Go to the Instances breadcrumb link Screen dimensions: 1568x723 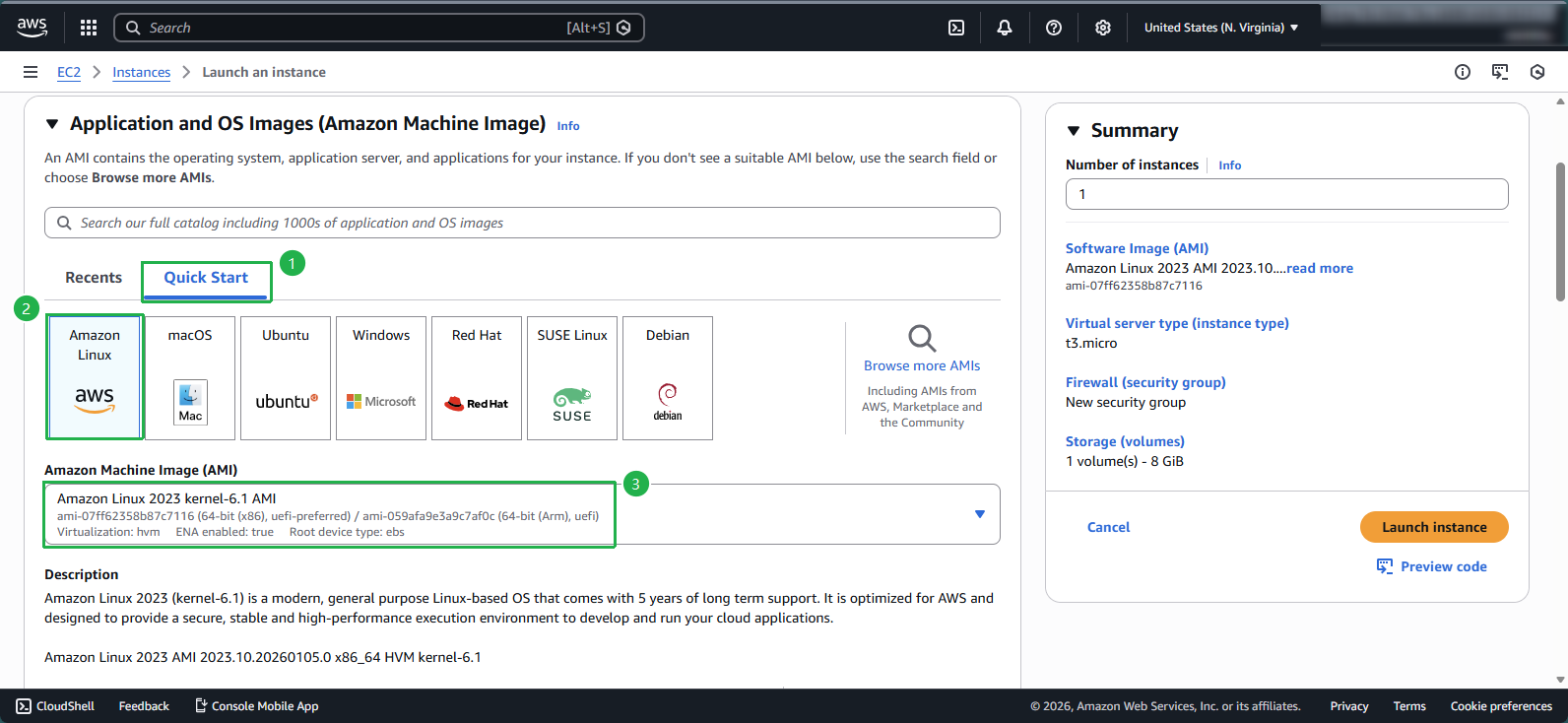coord(141,72)
